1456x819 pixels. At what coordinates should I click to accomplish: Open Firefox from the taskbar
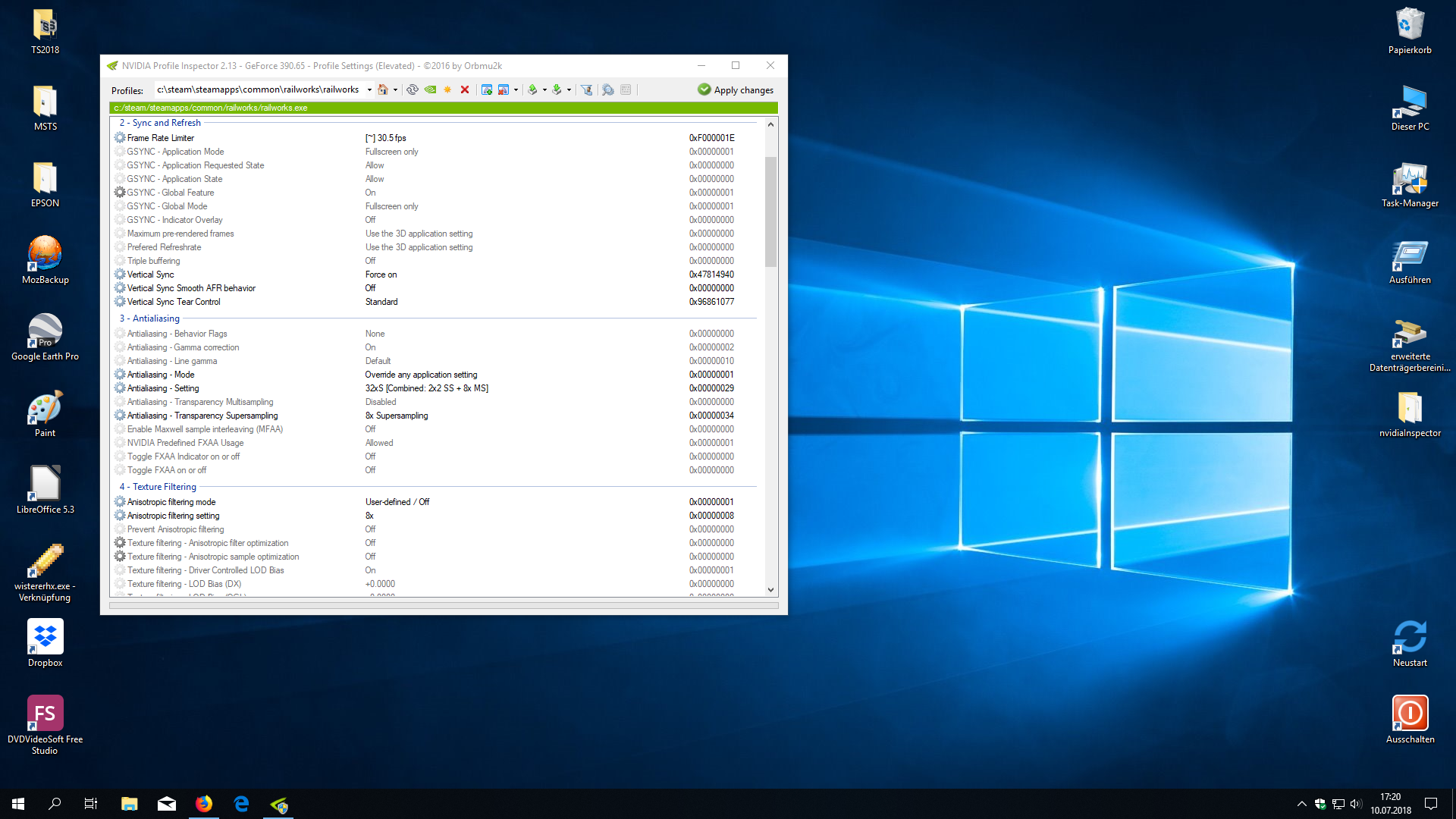[x=204, y=804]
